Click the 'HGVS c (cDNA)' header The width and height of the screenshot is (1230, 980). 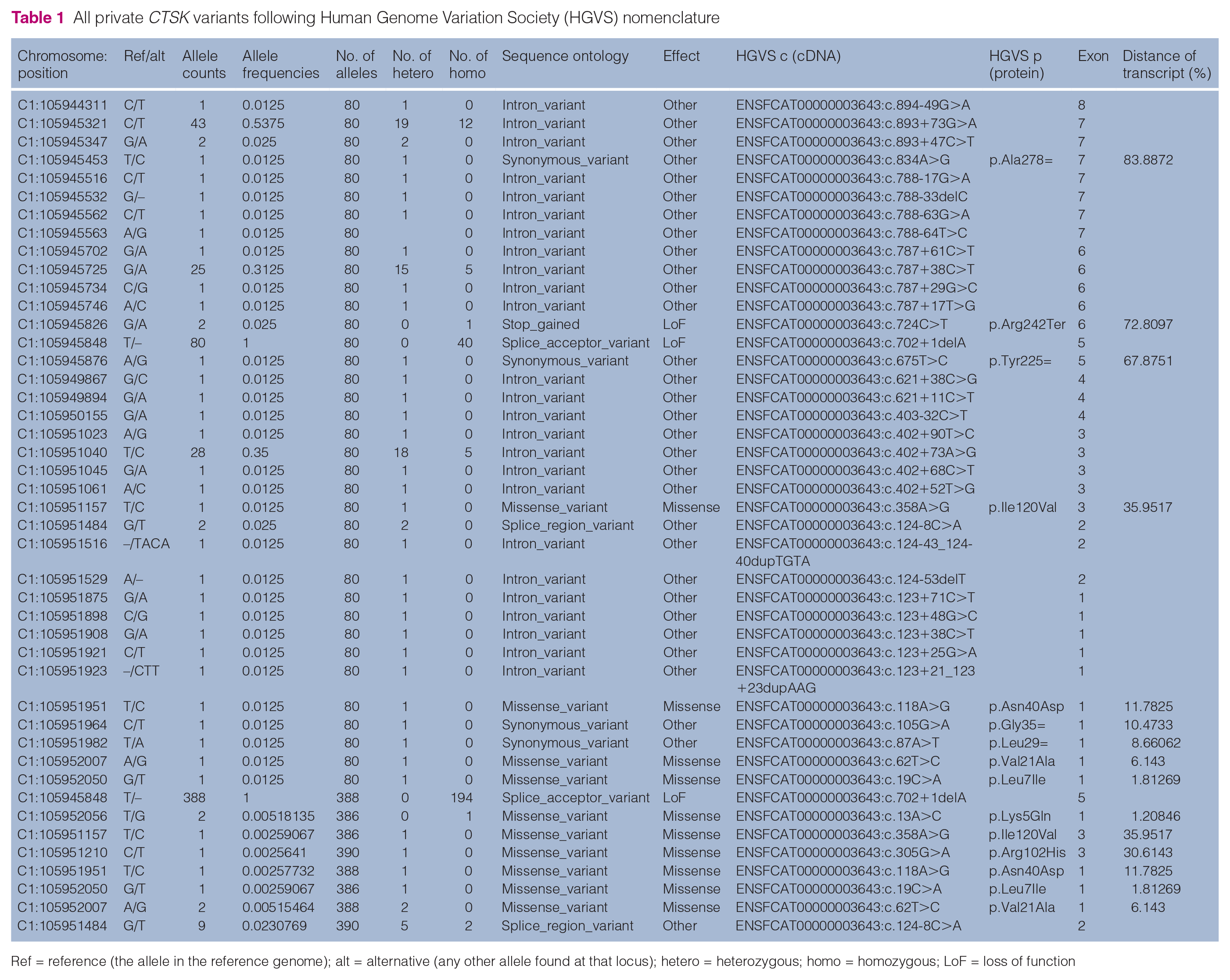click(788, 56)
